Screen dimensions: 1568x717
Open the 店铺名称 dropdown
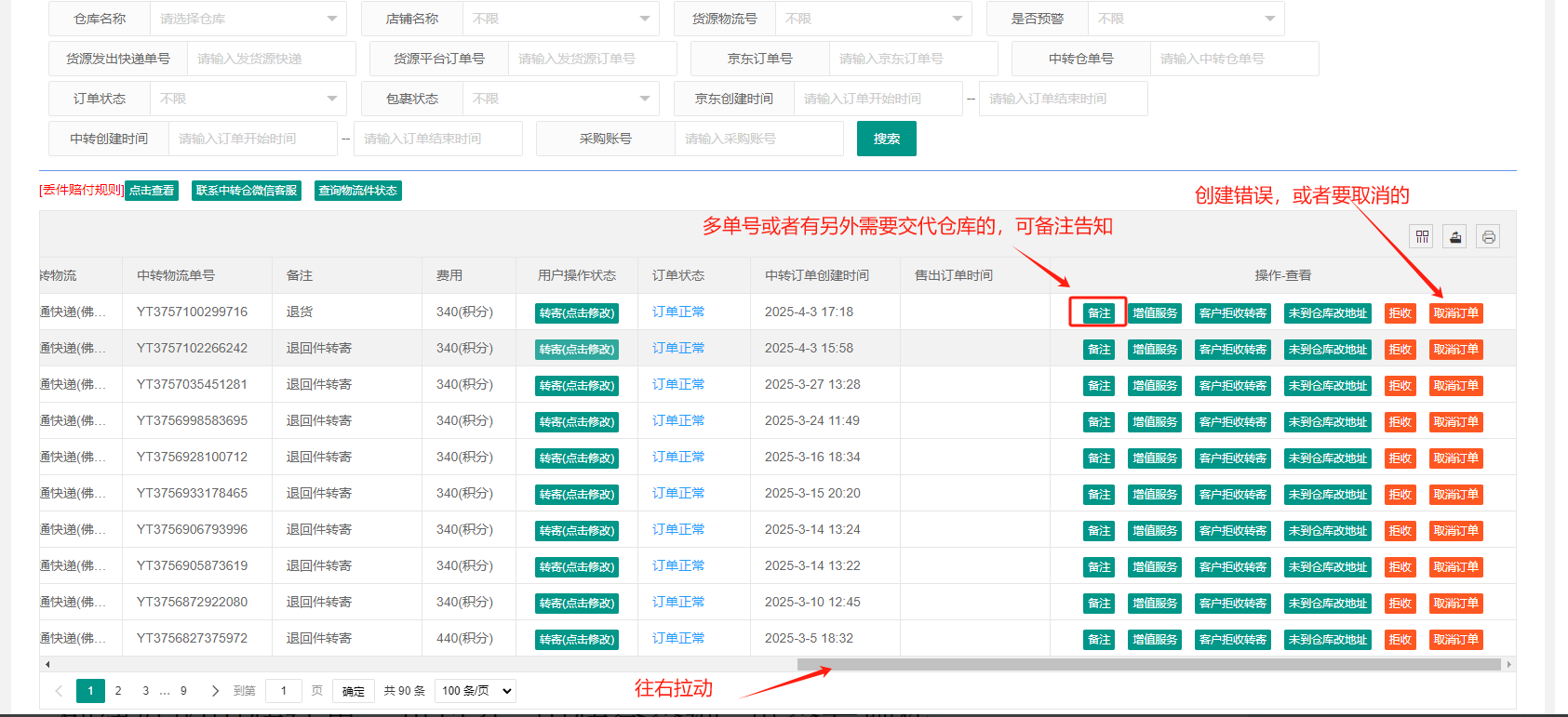click(560, 19)
